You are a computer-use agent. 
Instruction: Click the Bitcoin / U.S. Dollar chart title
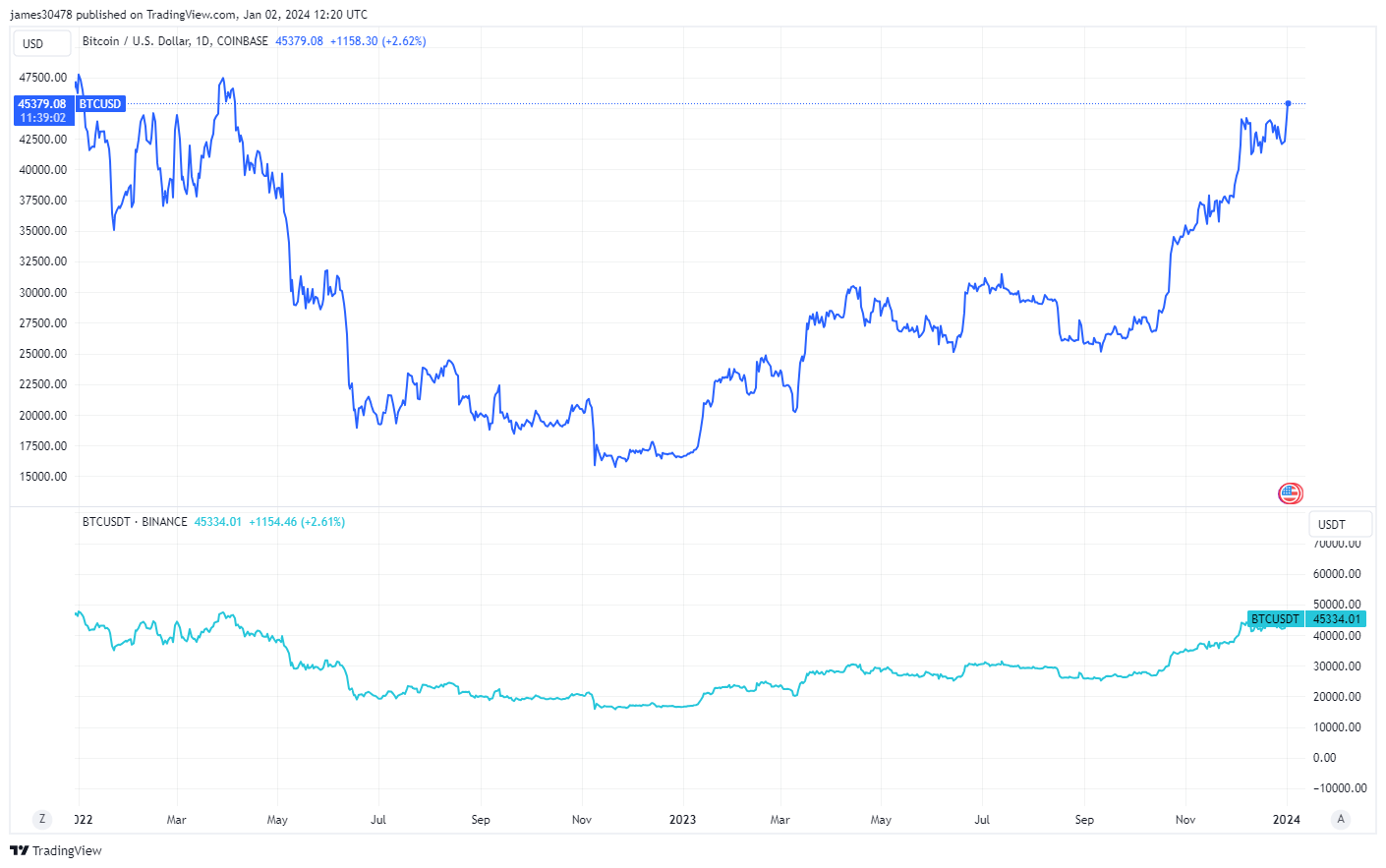pyautogui.click(x=175, y=41)
